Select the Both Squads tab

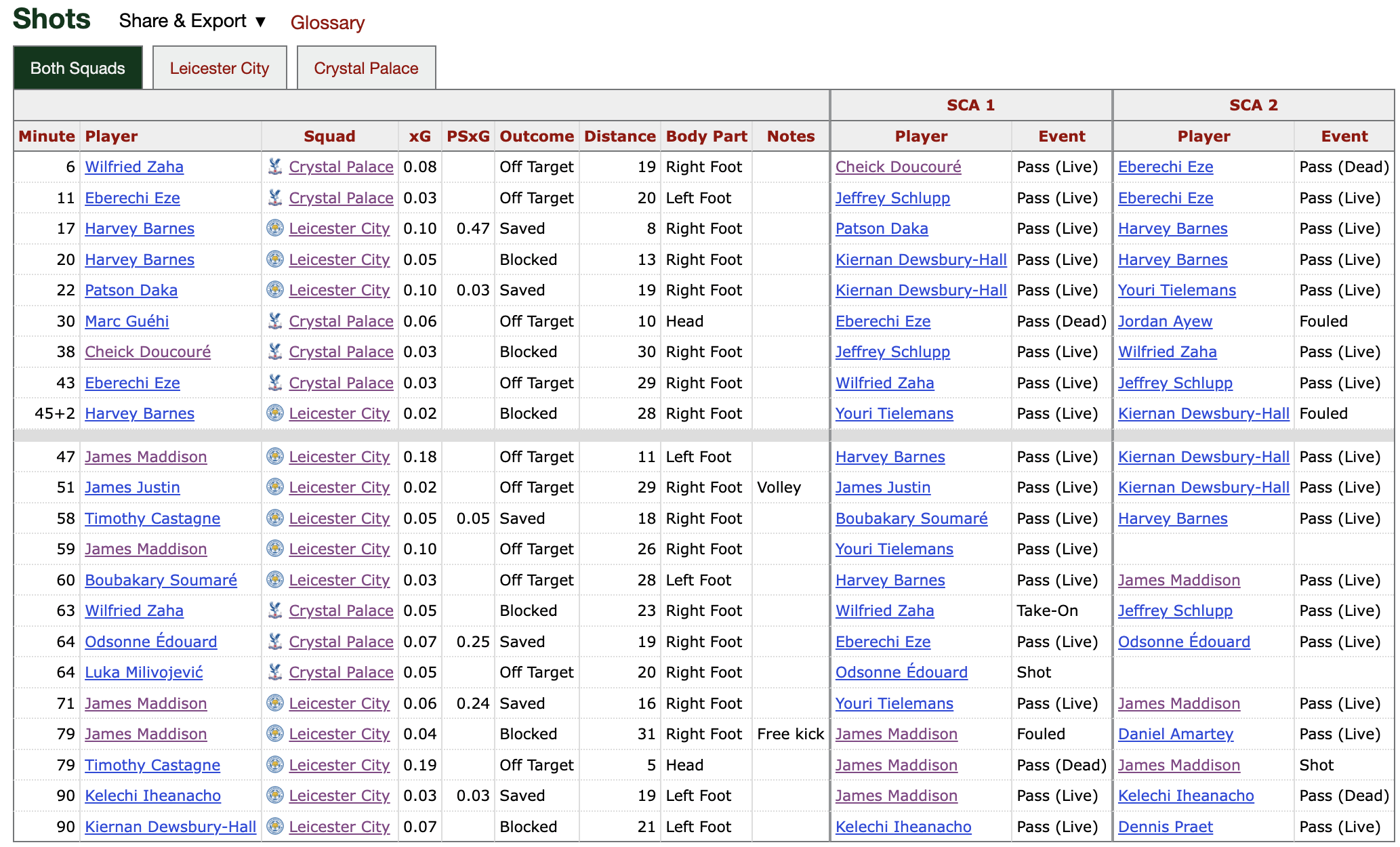pos(78,68)
